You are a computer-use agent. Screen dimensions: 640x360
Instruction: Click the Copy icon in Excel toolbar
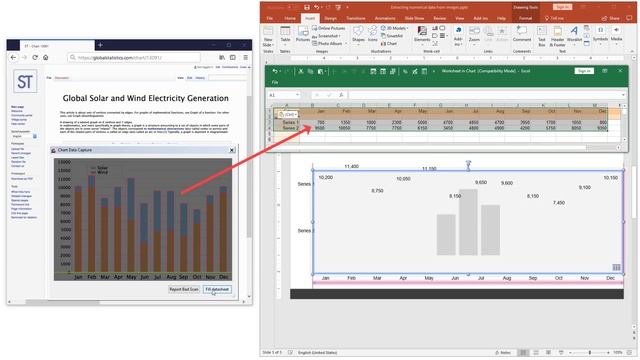(310, 71)
